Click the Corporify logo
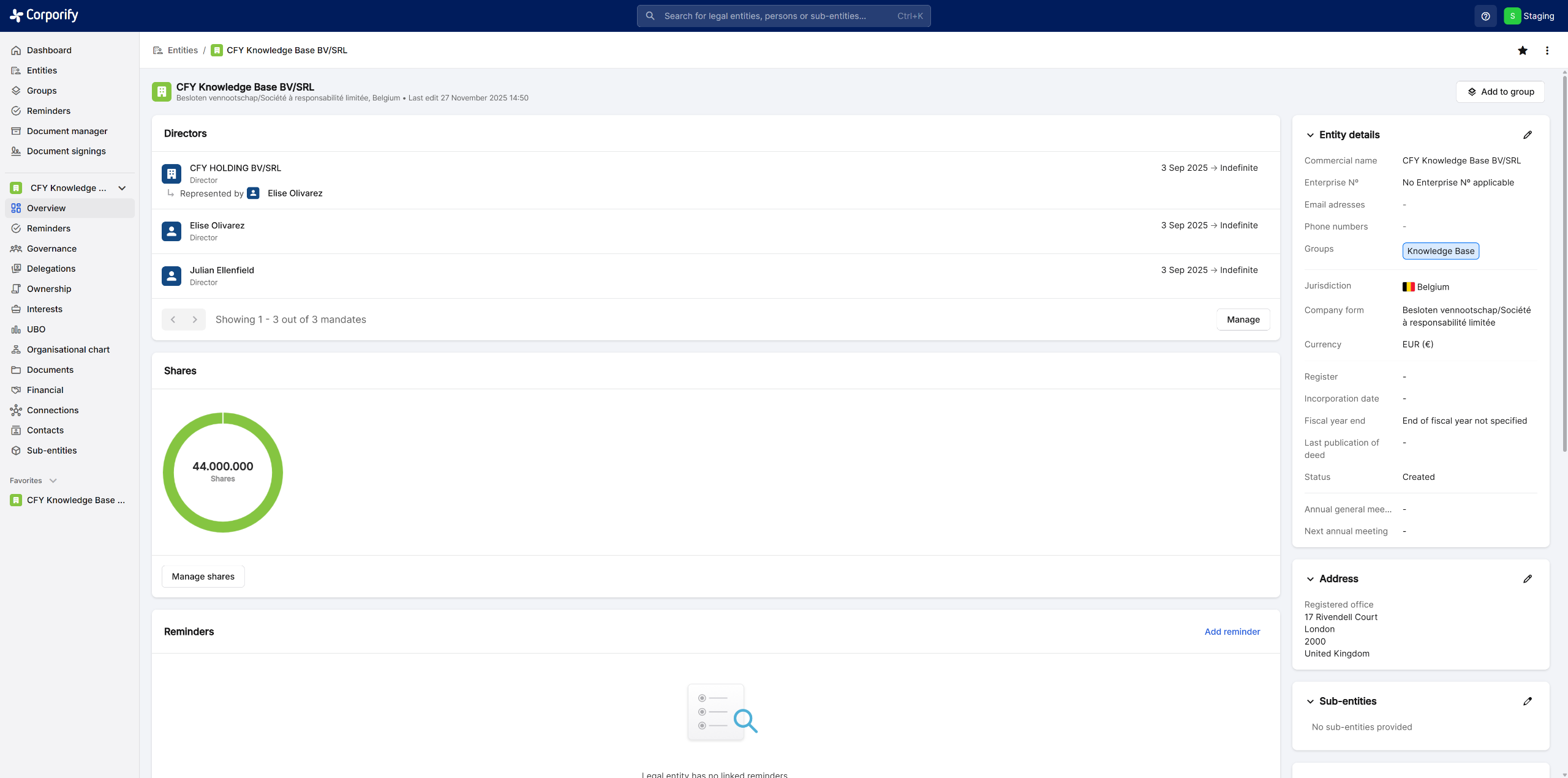Image resolution: width=1568 pixels, height=778 pixels. pyautogui.click(x=44, y=15)
